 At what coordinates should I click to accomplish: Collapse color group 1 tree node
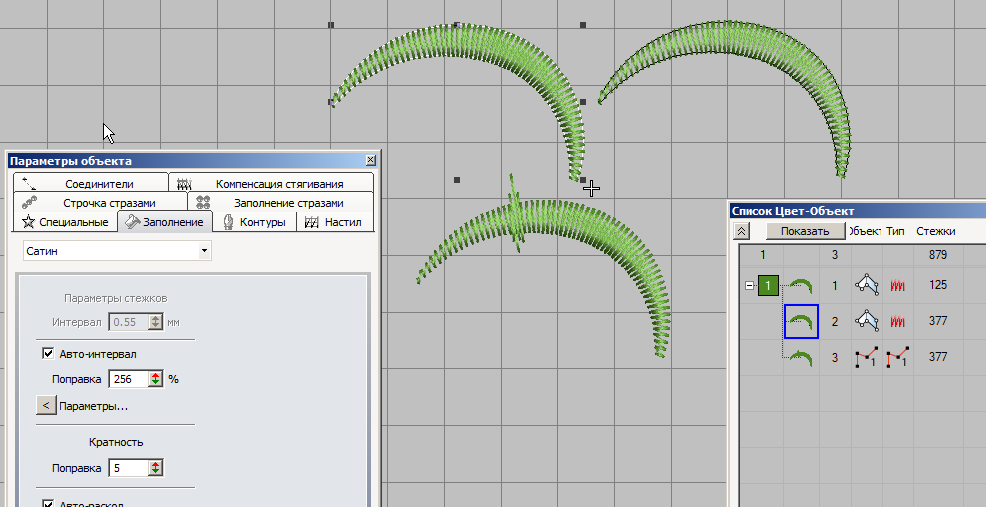(x=748, y=286)
